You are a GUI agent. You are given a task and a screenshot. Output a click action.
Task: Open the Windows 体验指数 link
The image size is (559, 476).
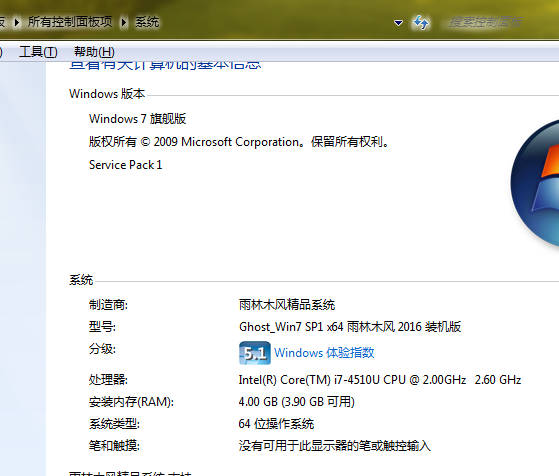(x=324, y=353)
